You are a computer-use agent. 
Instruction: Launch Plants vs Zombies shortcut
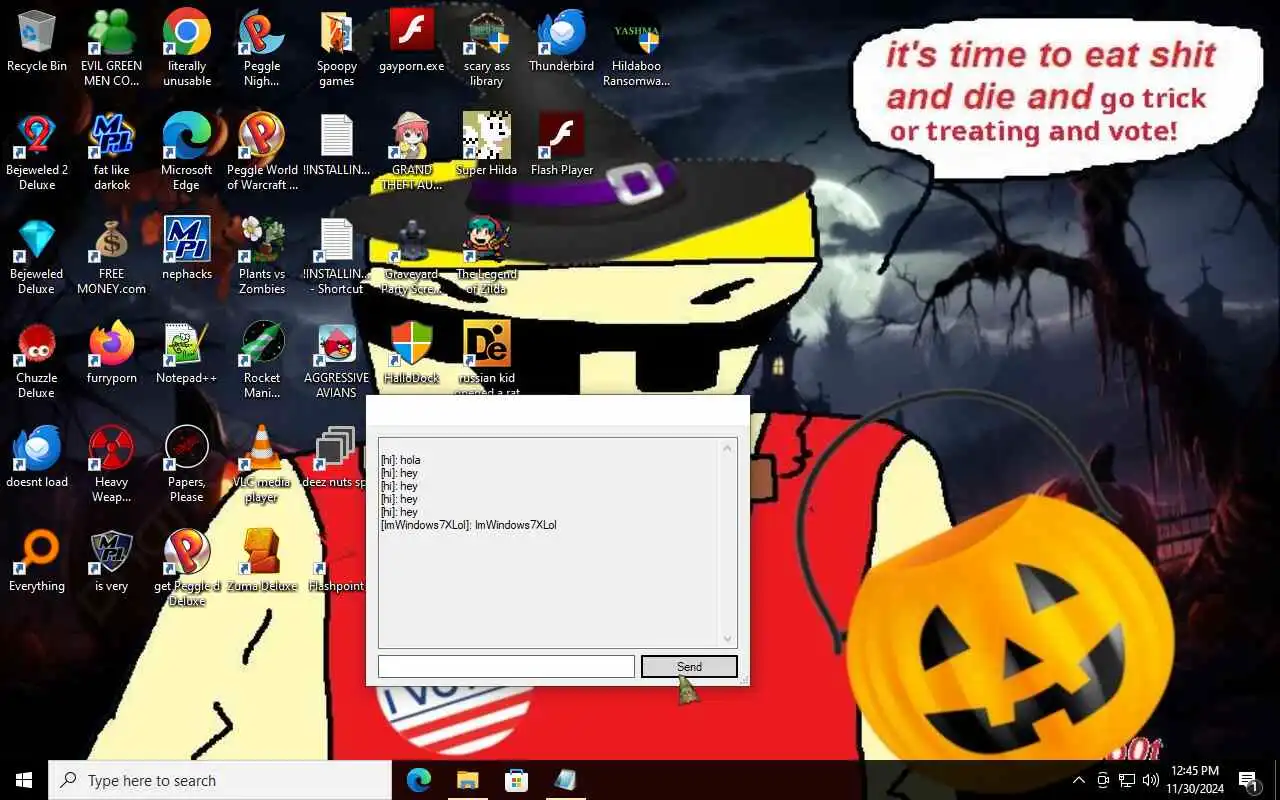(262, 256)
